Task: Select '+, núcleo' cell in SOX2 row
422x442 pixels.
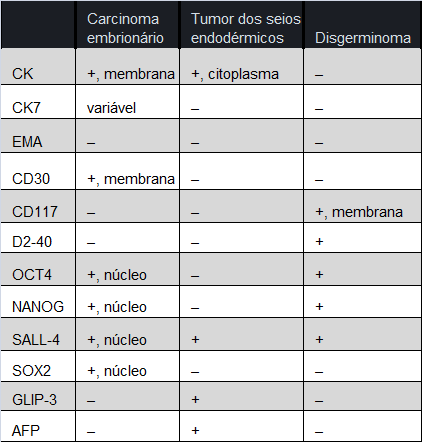Action: coord(117,371)
